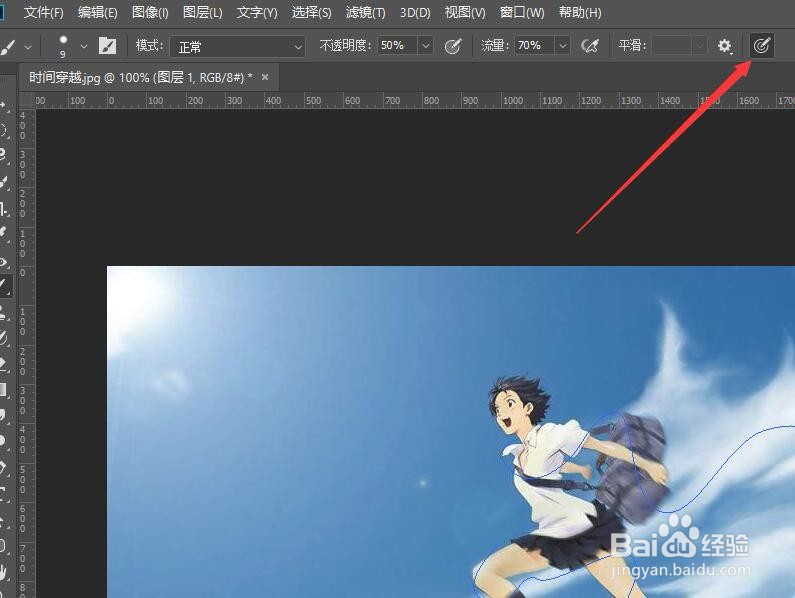Select the Red Eye tool in toolbox

pos(4,262)
